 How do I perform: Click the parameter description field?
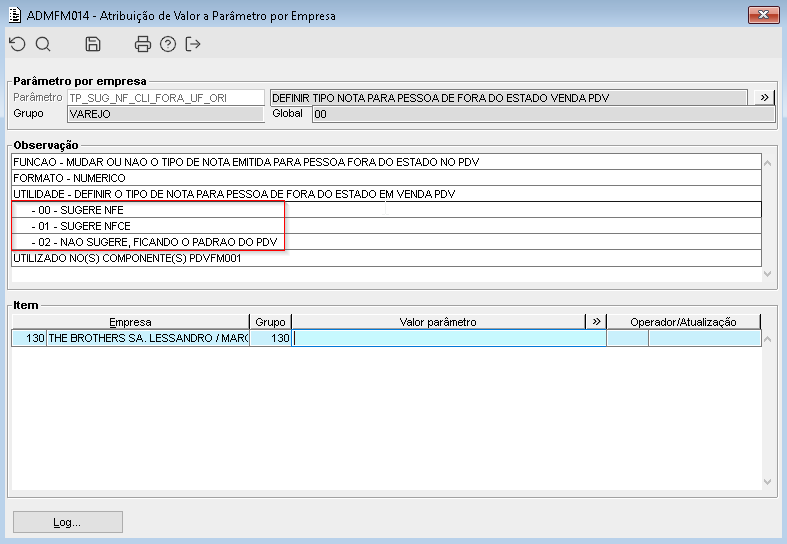pyautogui.click(x=508, y=98)
